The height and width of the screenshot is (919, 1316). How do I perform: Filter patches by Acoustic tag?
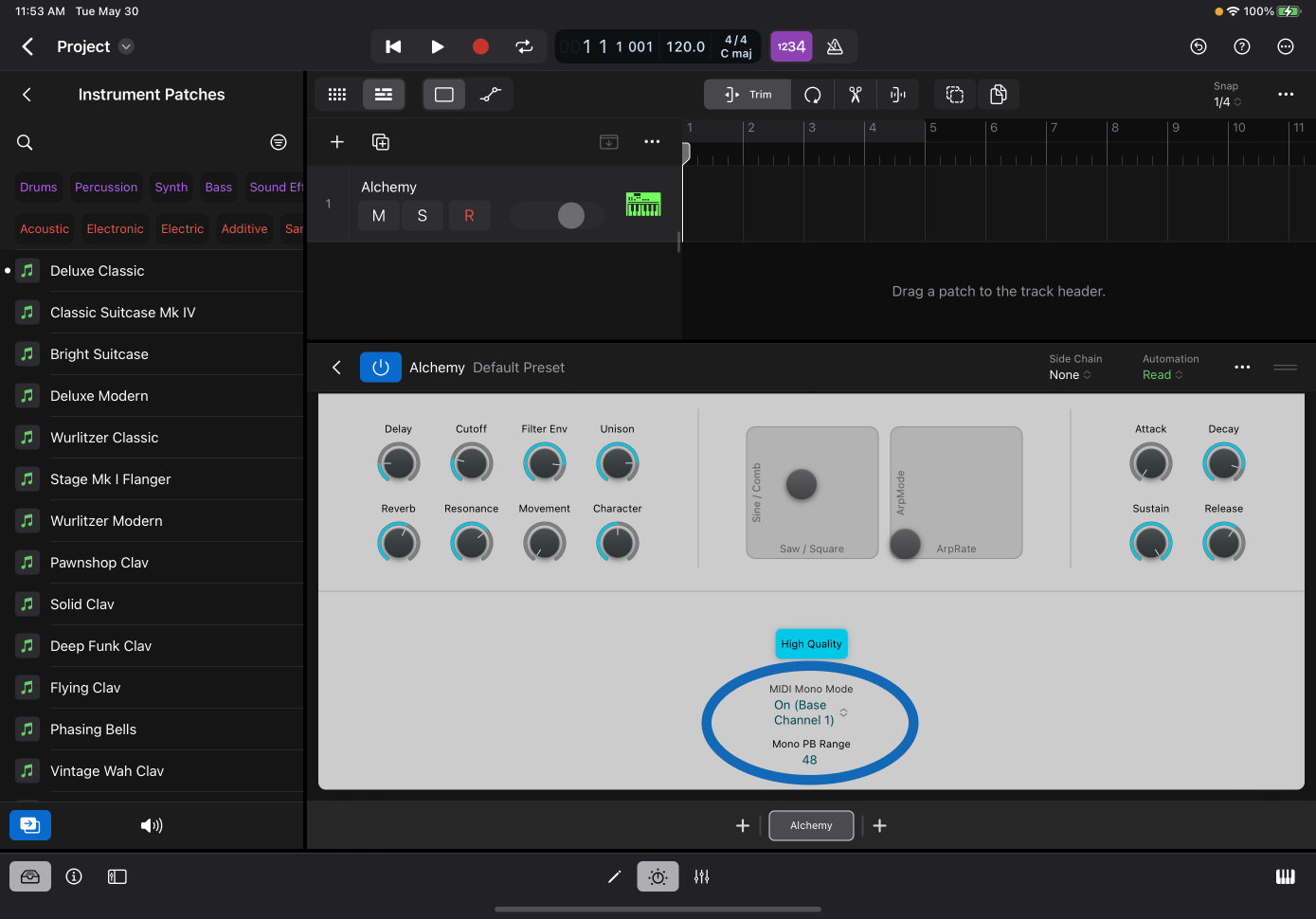pos(45,229)
